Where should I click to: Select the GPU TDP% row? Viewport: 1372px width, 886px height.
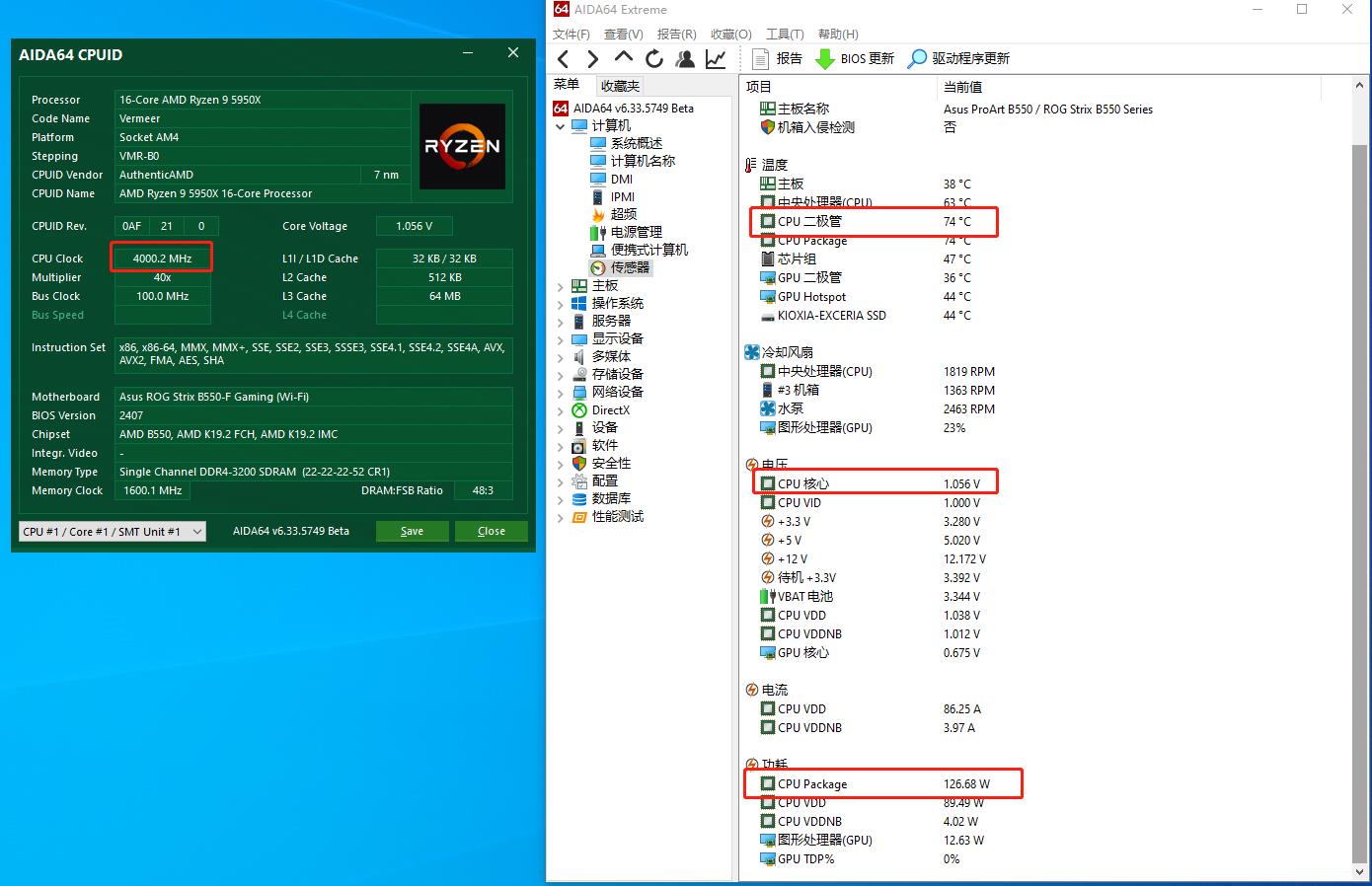(x=860, y=859)
